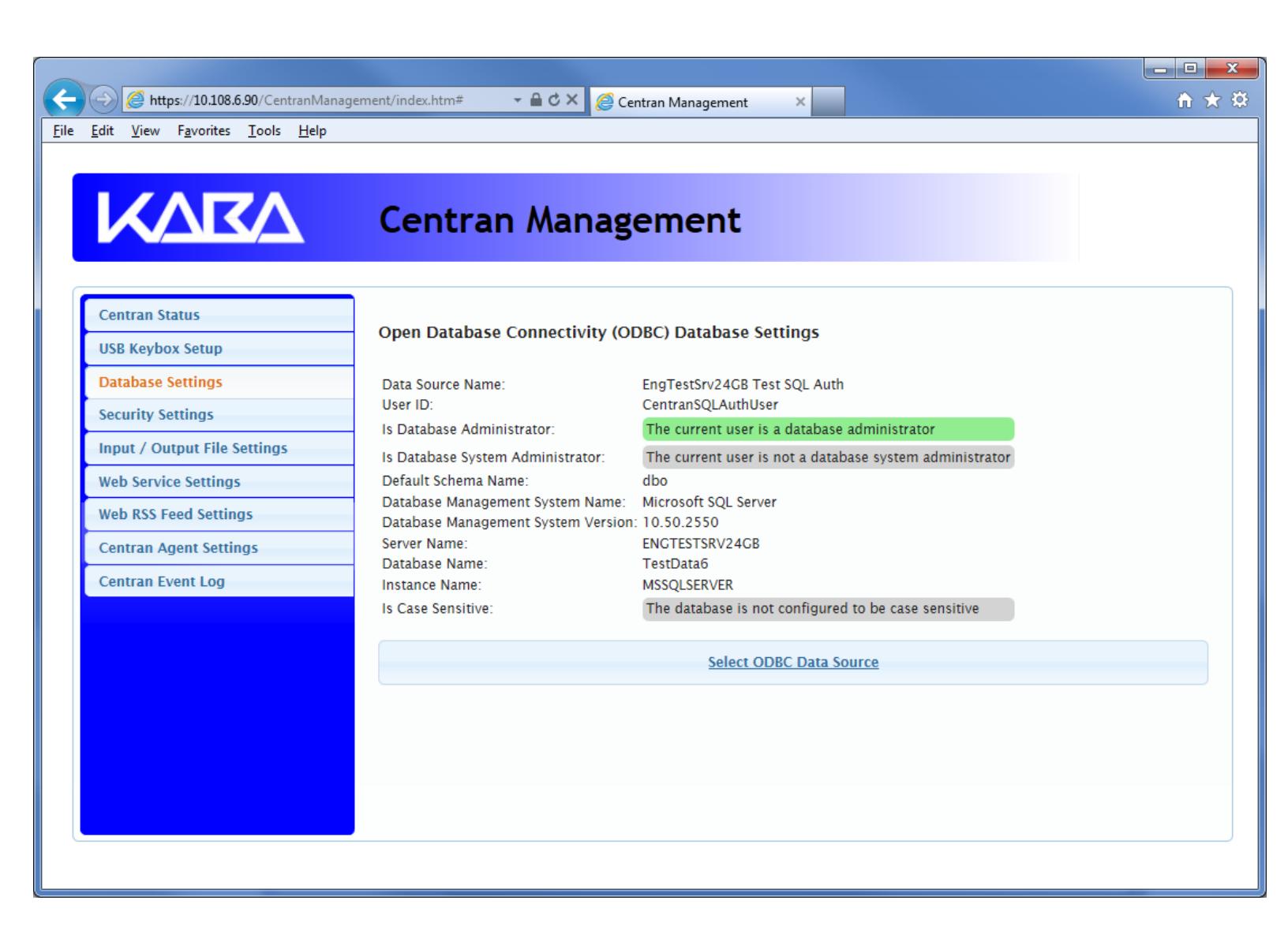
Task: Click the security lock icon in address bar
Action: (535, 101)
